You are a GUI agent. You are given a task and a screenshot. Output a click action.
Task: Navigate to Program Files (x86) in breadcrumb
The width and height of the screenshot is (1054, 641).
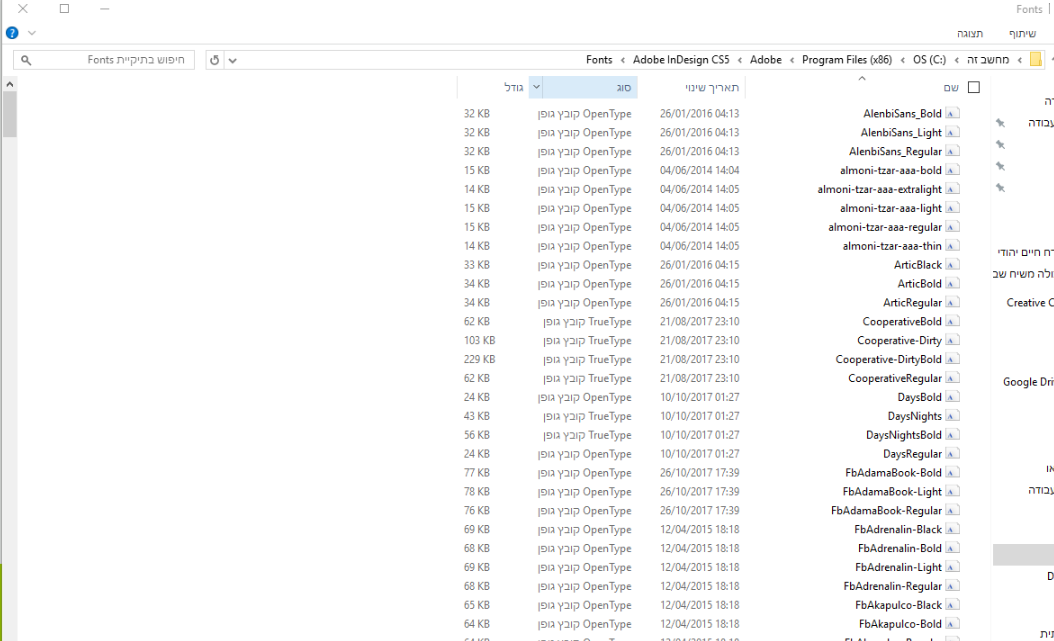[x=847, y=60]
